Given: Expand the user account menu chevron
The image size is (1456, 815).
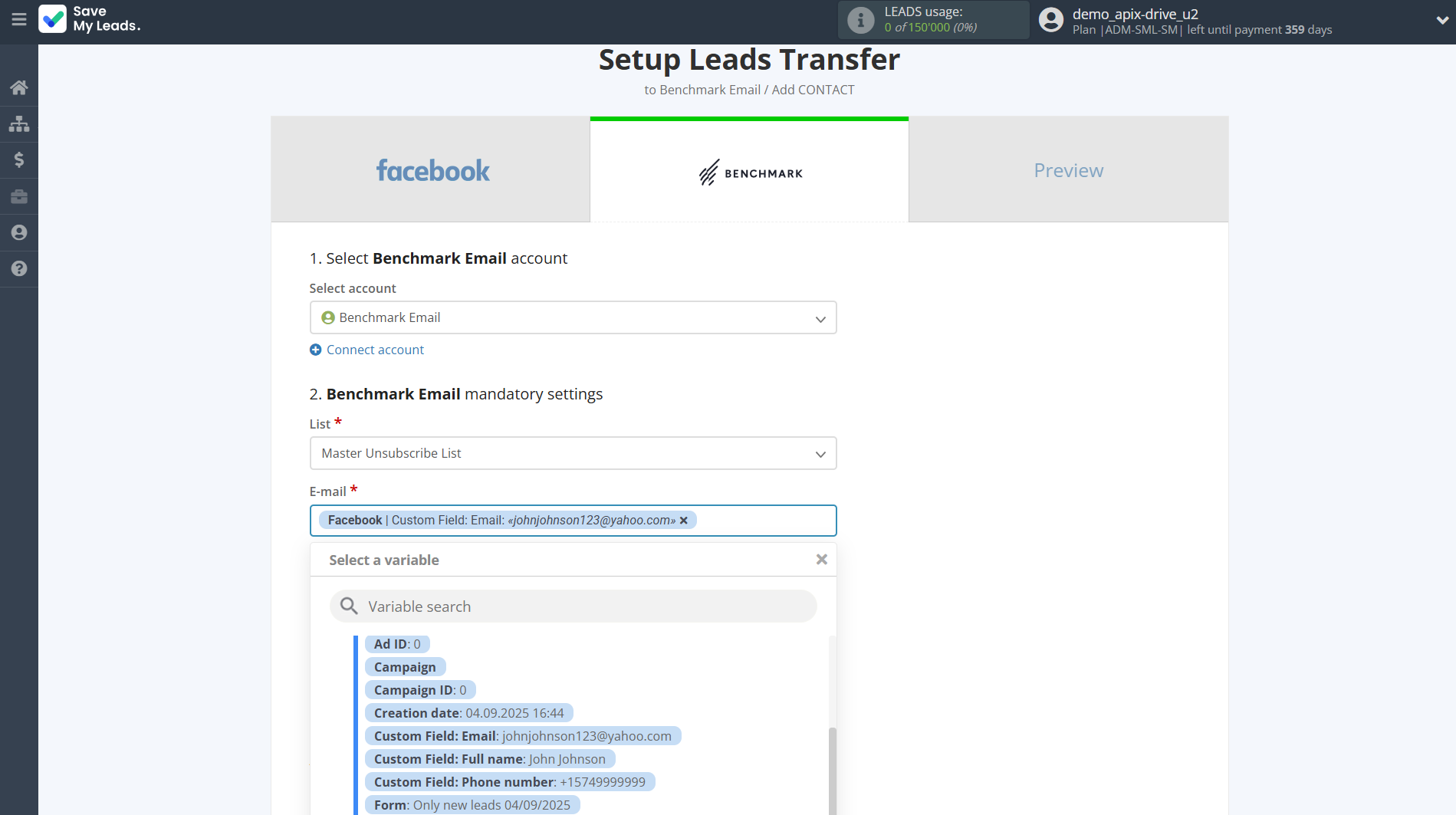Looking at the screenshot, I should pos(1441,21).
